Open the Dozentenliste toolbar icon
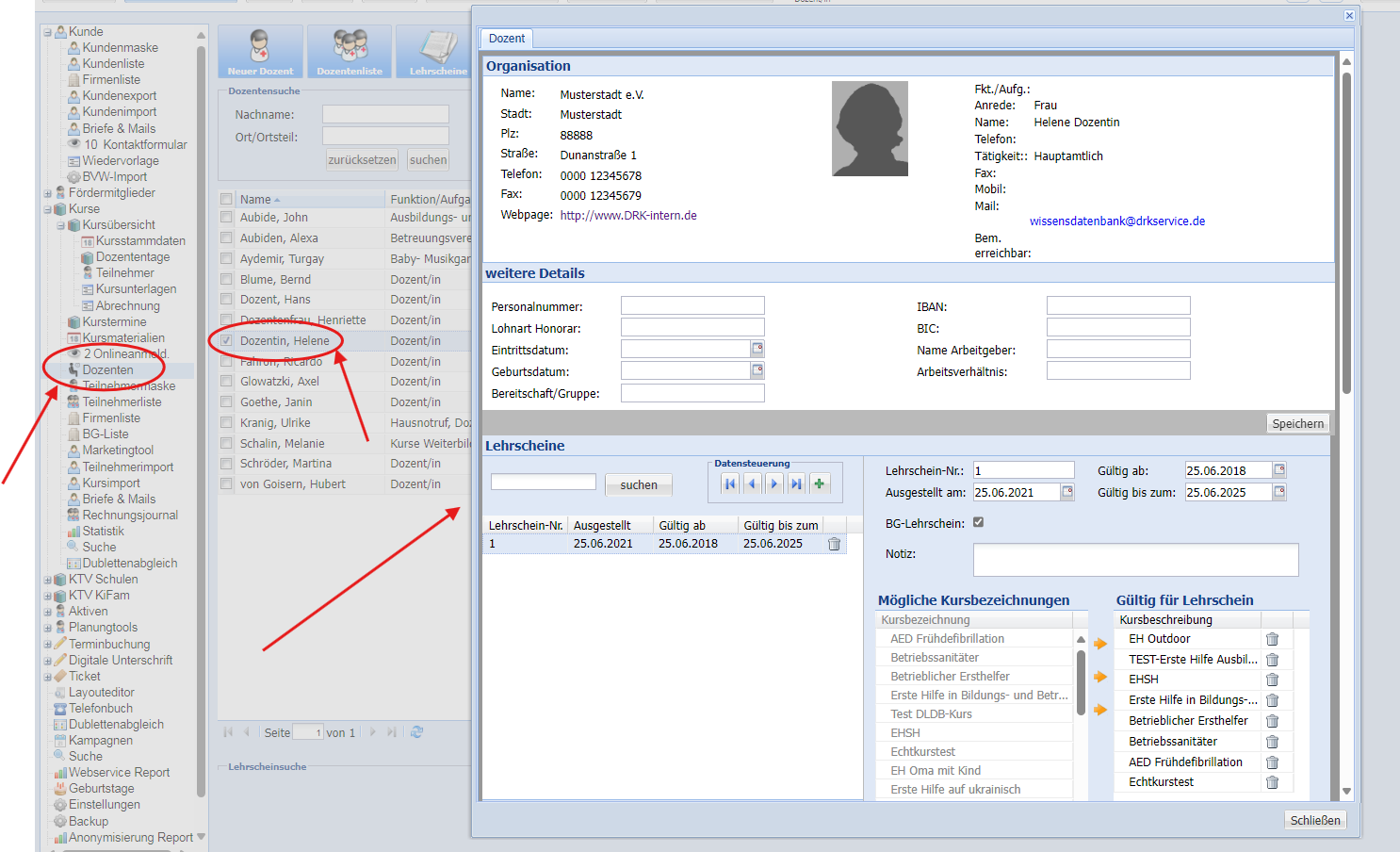1400x852 pixels. click(350, 51)
